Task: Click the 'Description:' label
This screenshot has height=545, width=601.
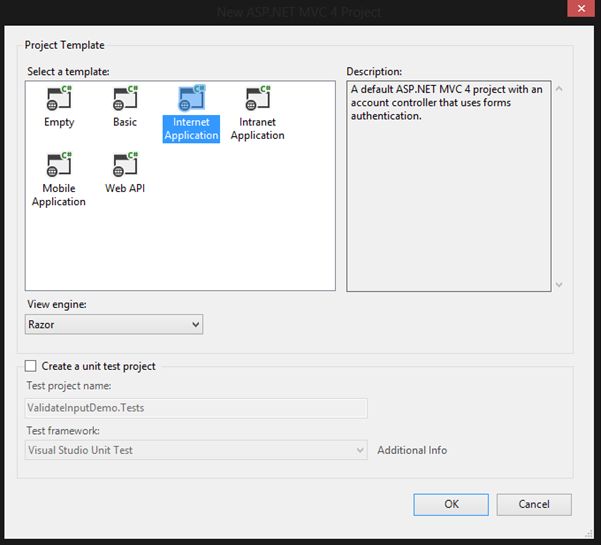Action: pos(374,72)
